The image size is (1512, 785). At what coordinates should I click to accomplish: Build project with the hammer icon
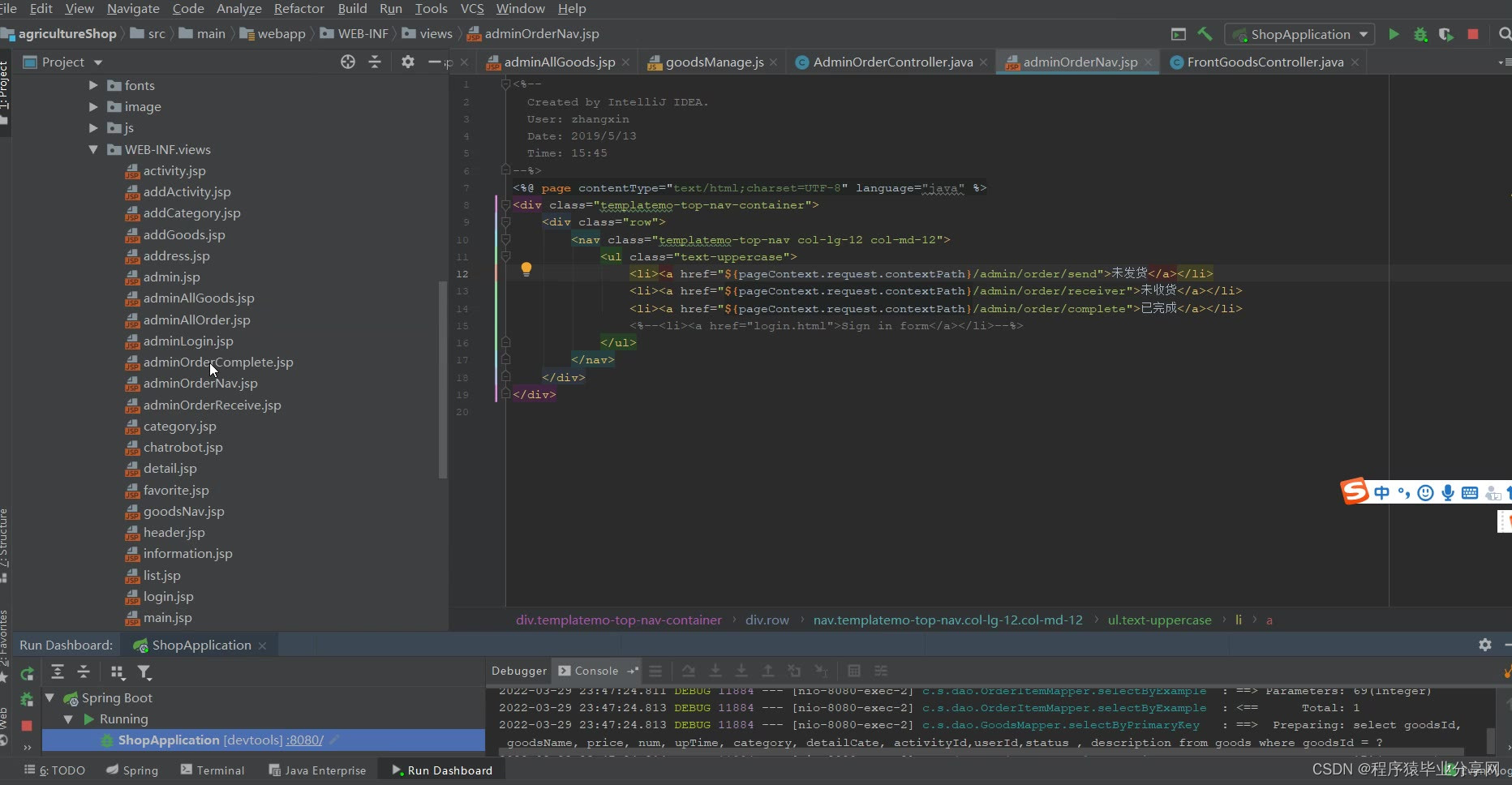(x=1205, y=34)
